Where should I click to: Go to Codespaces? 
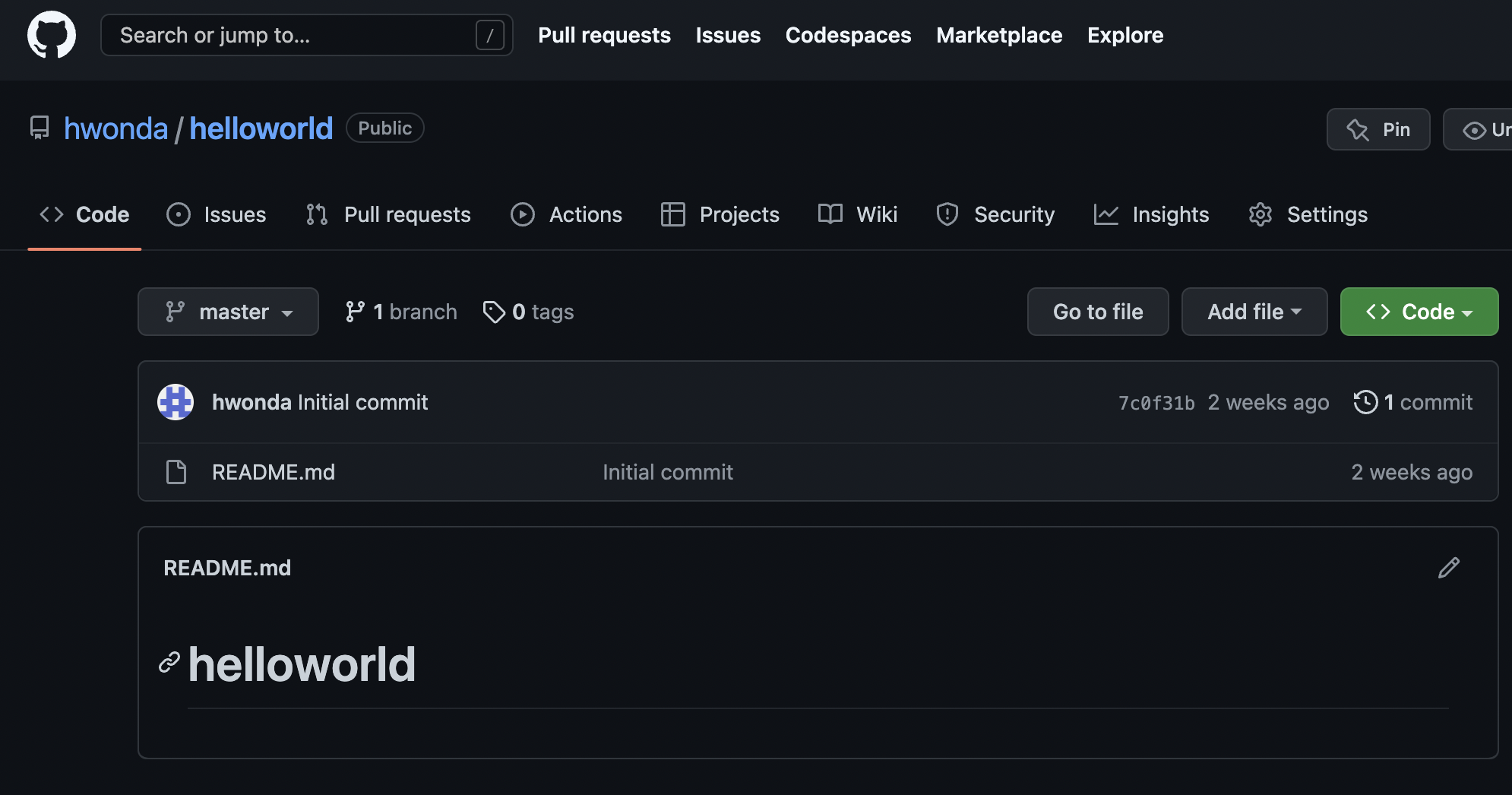click(x=848, y=35)
